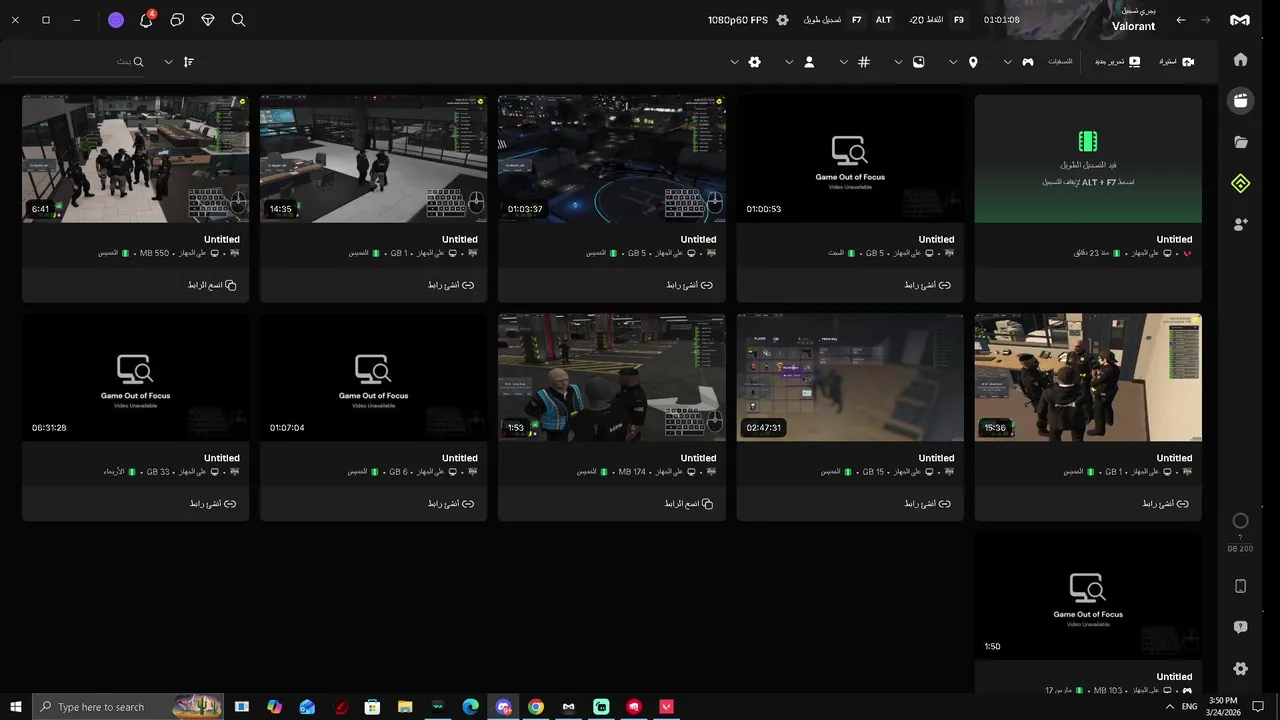Expand the sort chevron dropdown
This screenshot has height=720, width=1280.
coord(168,62)
